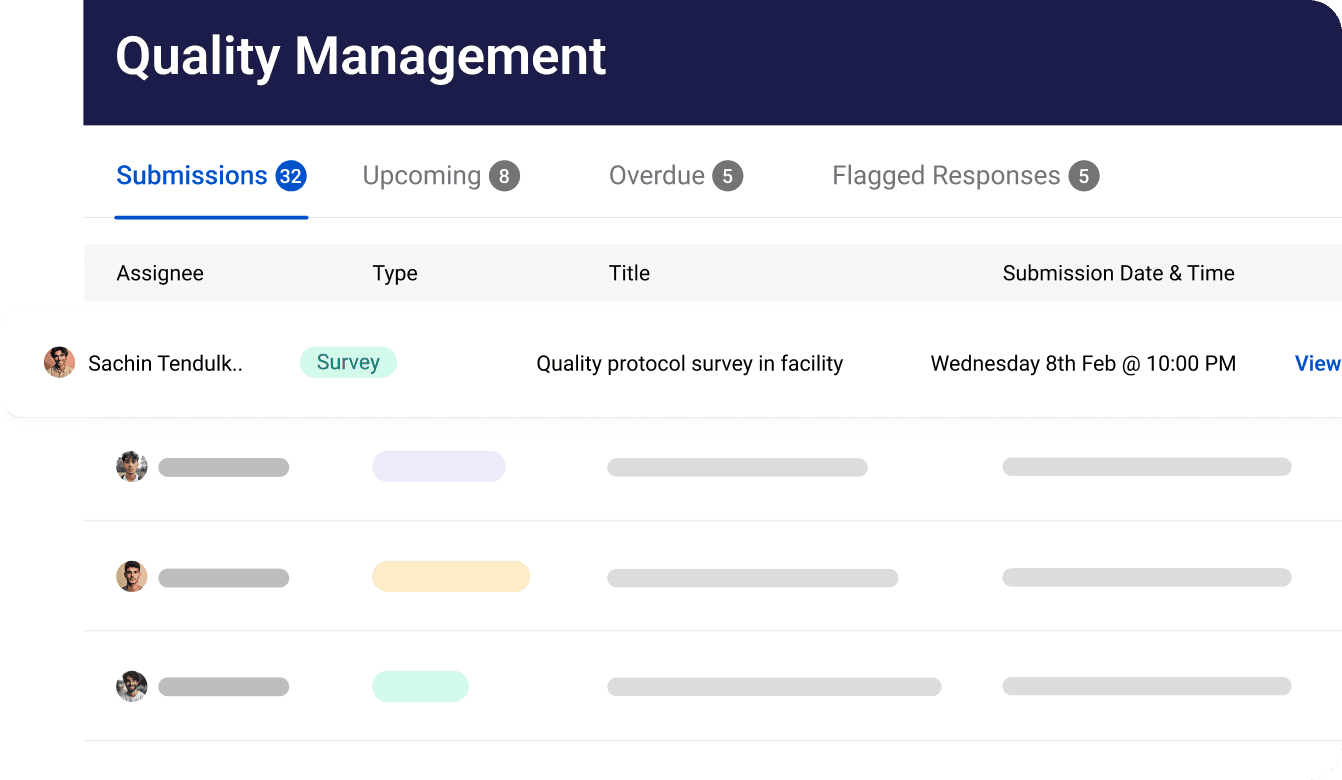Select the avatar in the second table row
Image resolution: width=1342 pixels, height=780 pixels.
(131, 467)
